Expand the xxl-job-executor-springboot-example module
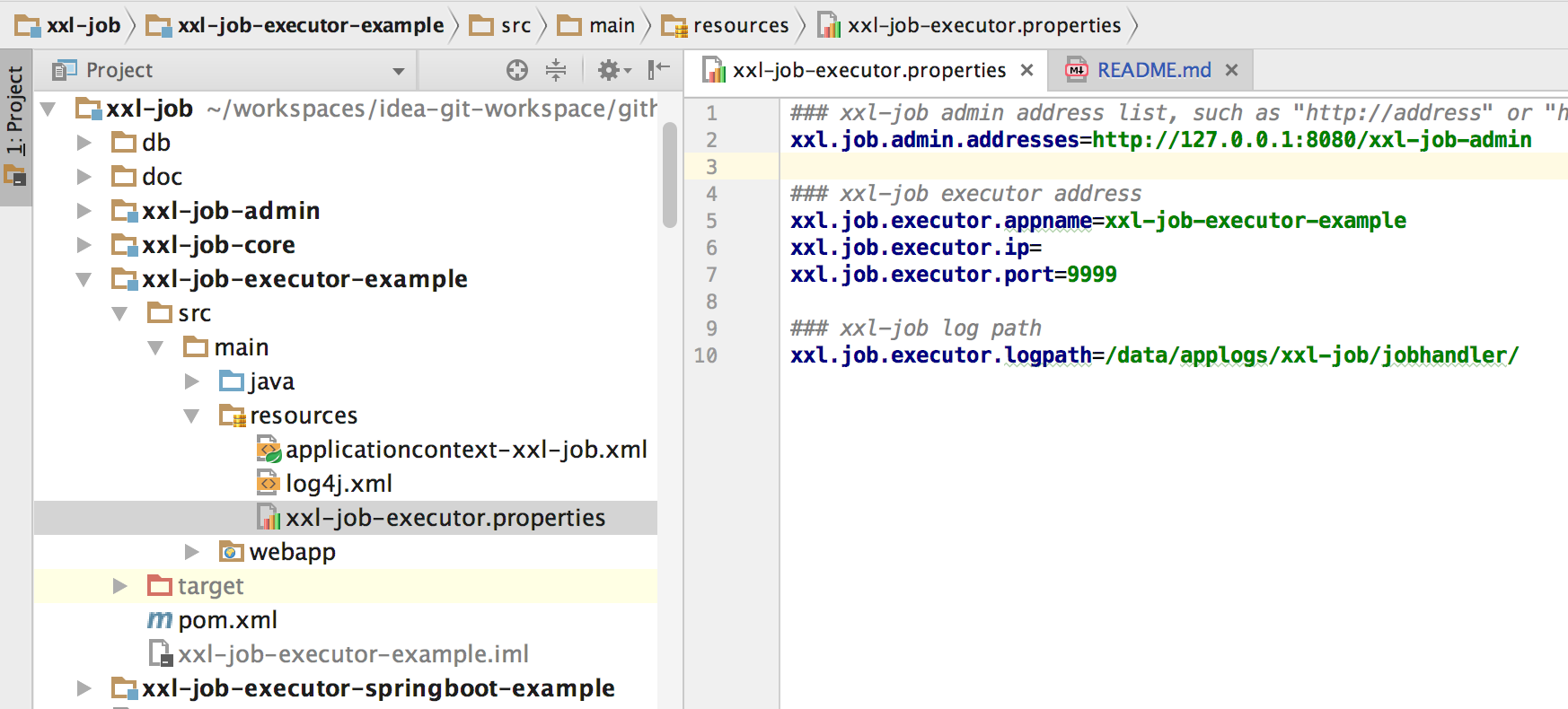The height and width of the screenshot is (709, 1568). (x=84, y=688)
